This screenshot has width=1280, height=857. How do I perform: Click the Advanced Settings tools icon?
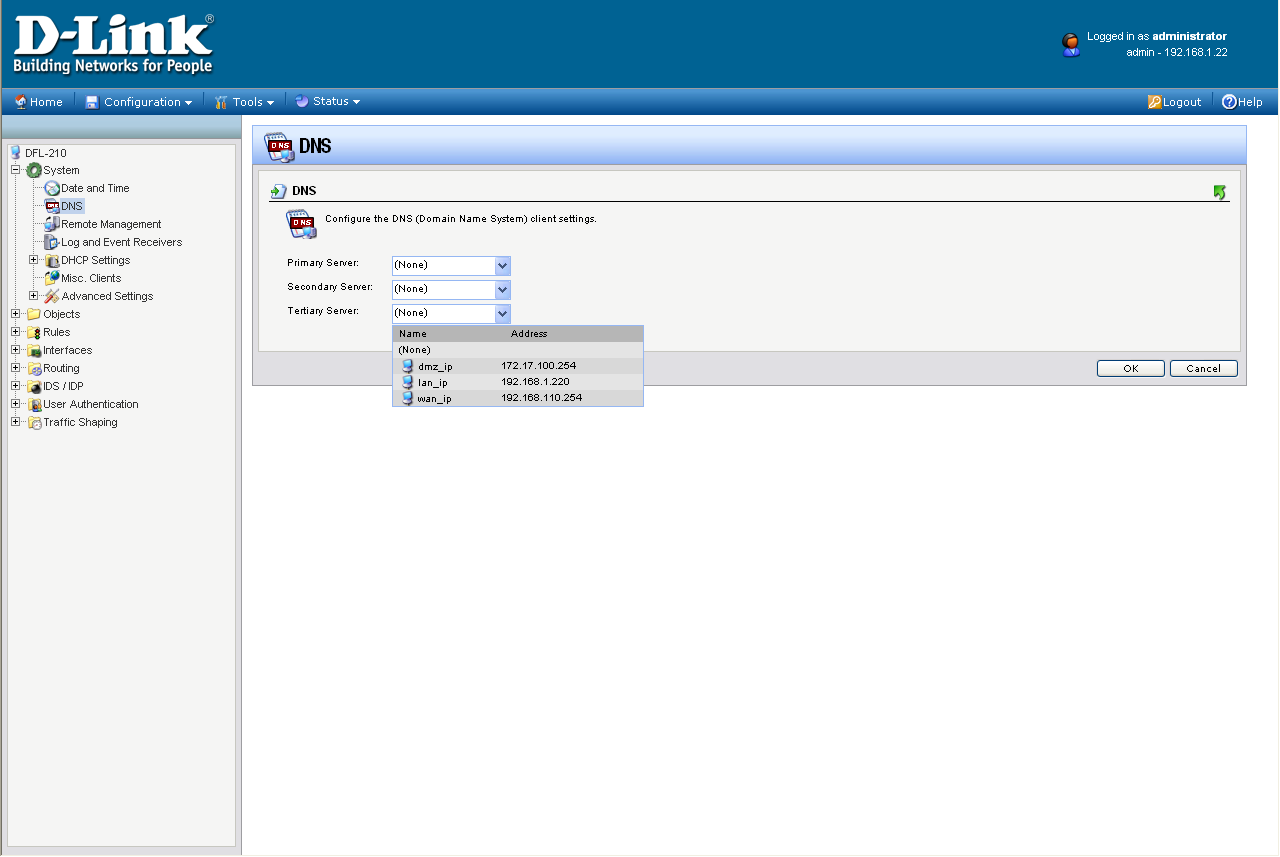click(52, 296)
